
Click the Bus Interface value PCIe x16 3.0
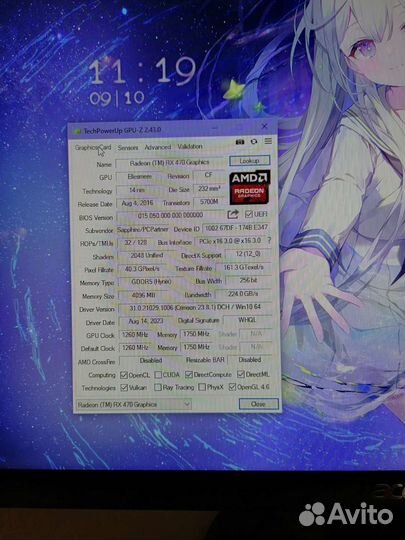pyautogui.click(x=230, y=241)
